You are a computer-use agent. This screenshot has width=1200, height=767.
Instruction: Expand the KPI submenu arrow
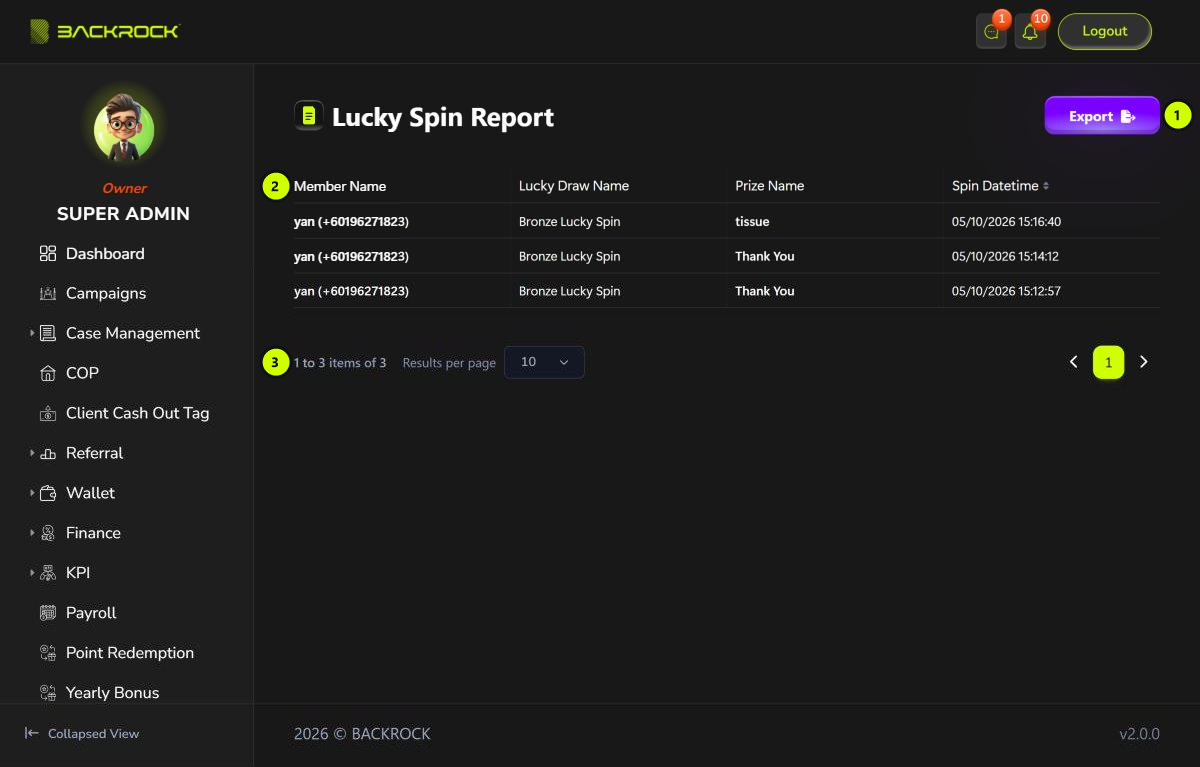(x=32, y=573)
